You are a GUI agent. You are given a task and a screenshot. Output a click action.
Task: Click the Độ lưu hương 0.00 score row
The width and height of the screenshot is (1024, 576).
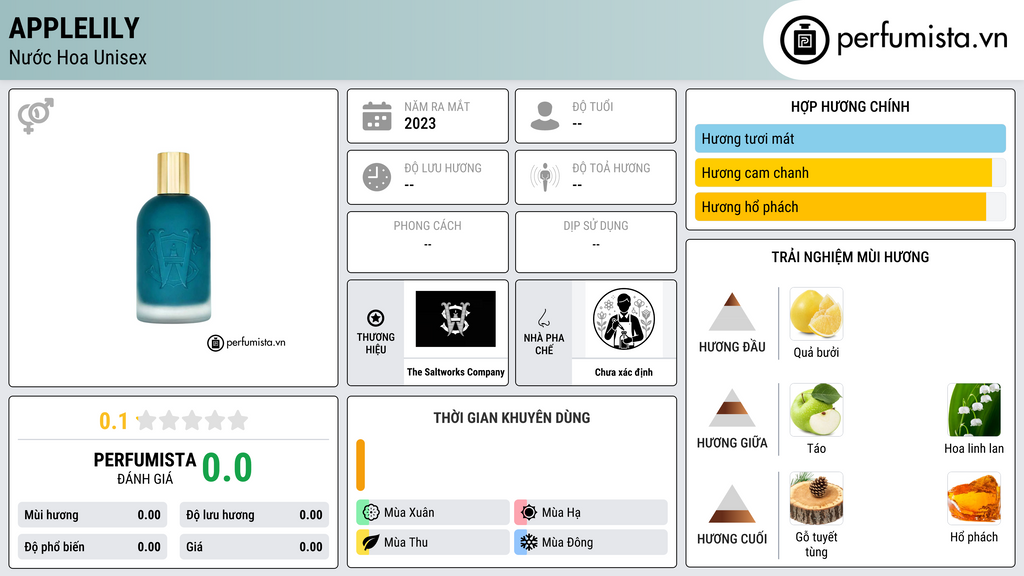[254, 515]
